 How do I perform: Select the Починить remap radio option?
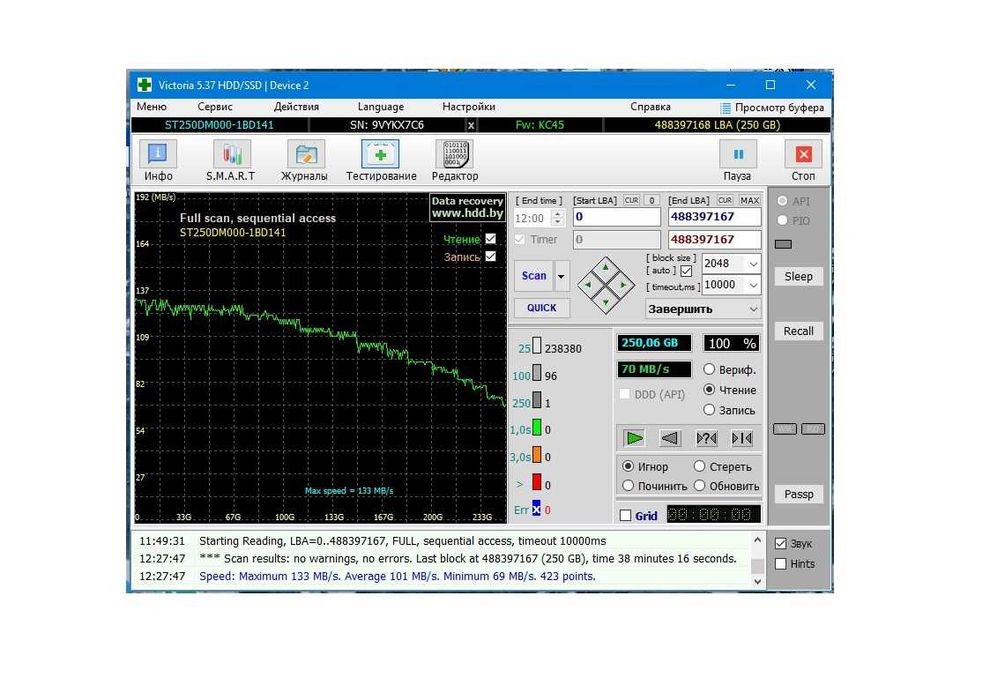coord(628,485)
